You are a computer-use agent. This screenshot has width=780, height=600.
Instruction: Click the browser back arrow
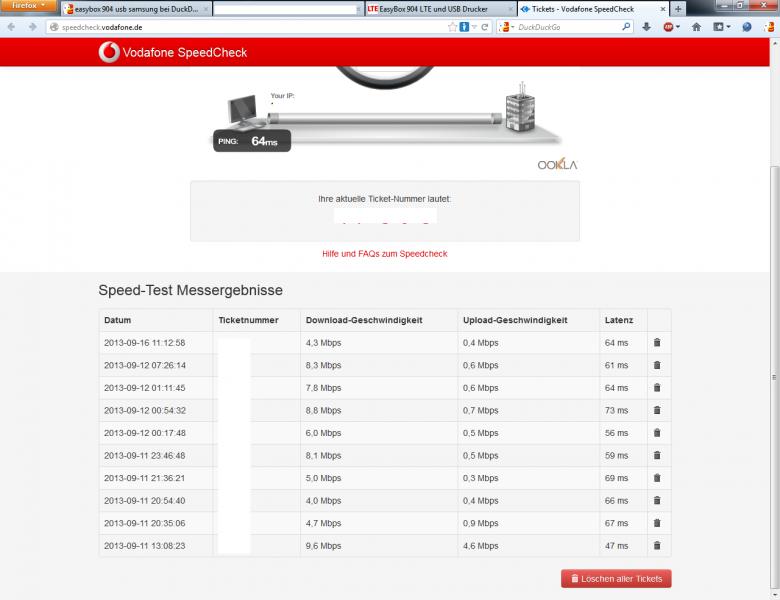pyautogui.click(x=11, y=27)
